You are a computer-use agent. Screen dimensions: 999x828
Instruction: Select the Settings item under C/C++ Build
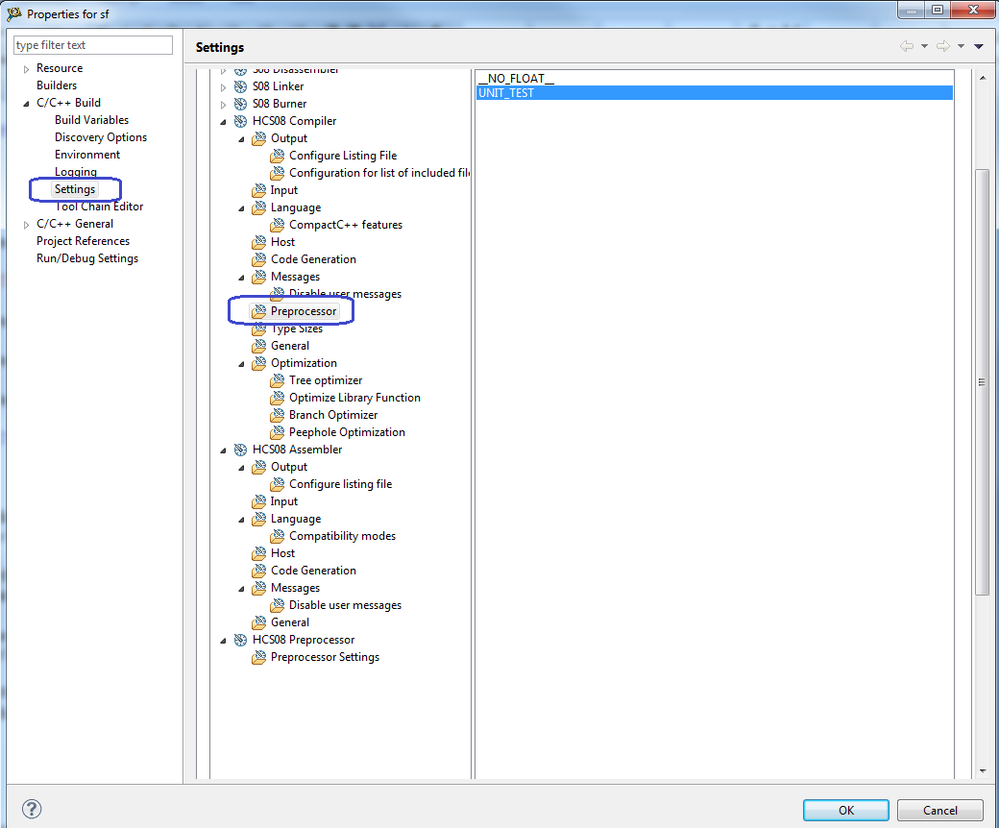(x=75, y=189)
